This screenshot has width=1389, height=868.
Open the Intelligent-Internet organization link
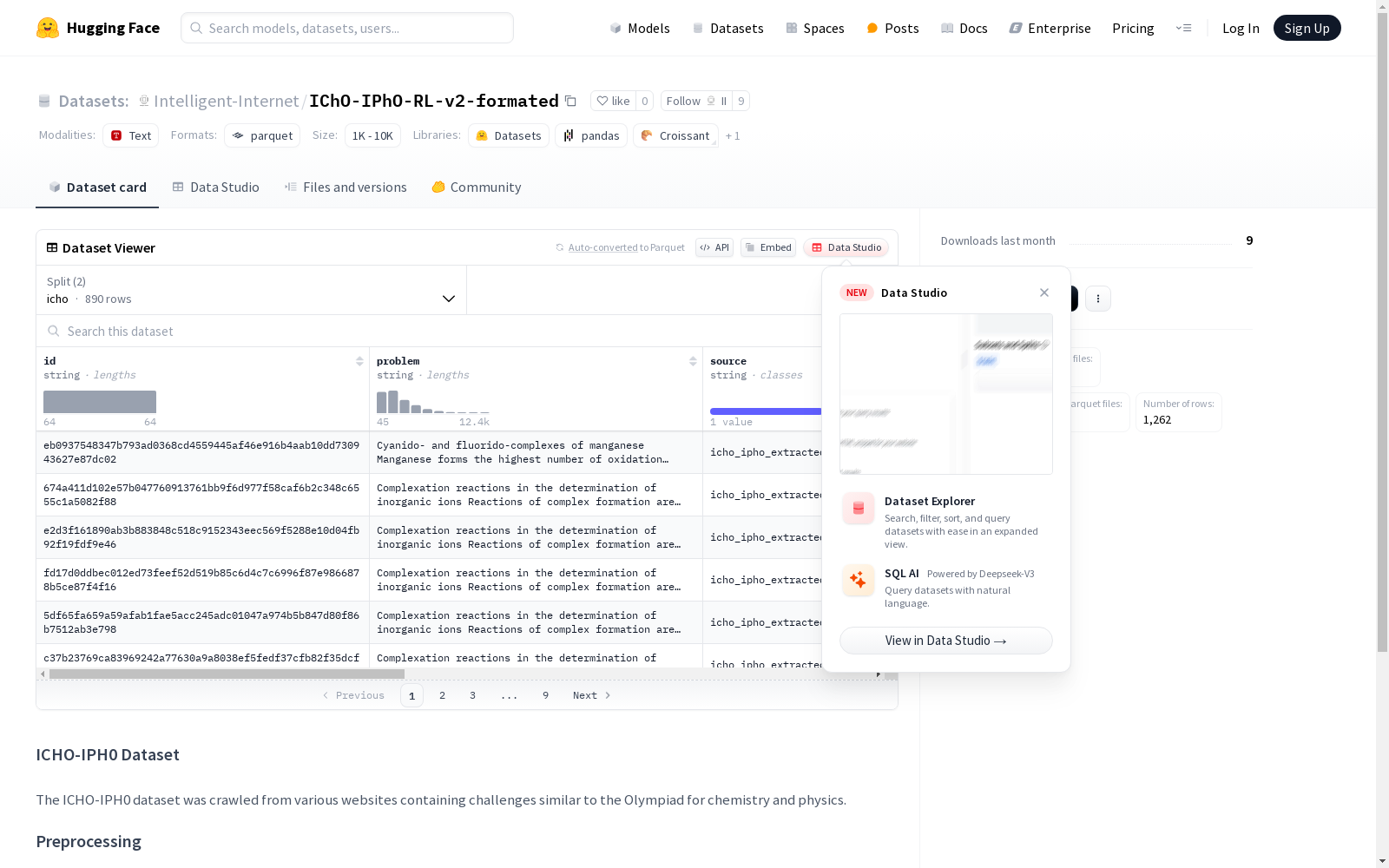pos(226,101)
